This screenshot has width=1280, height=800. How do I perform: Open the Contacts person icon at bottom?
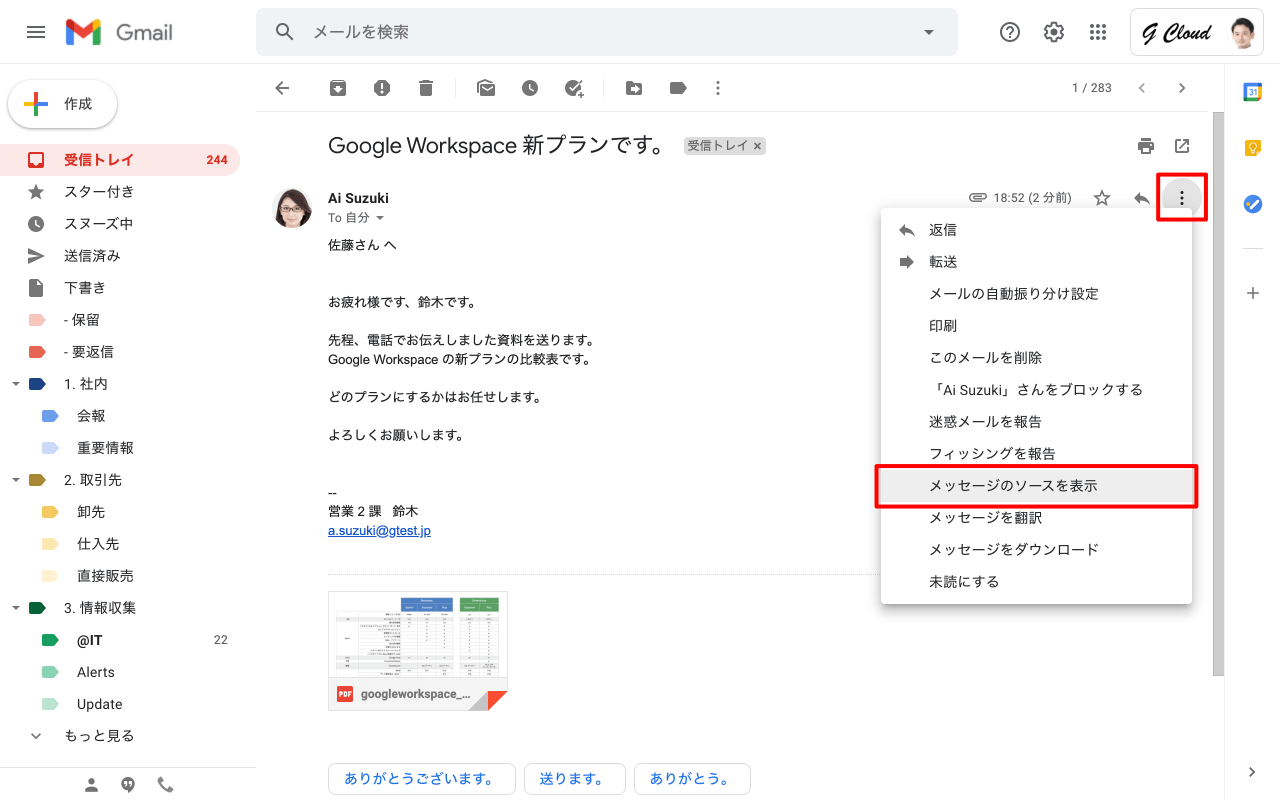coord(91,785)
